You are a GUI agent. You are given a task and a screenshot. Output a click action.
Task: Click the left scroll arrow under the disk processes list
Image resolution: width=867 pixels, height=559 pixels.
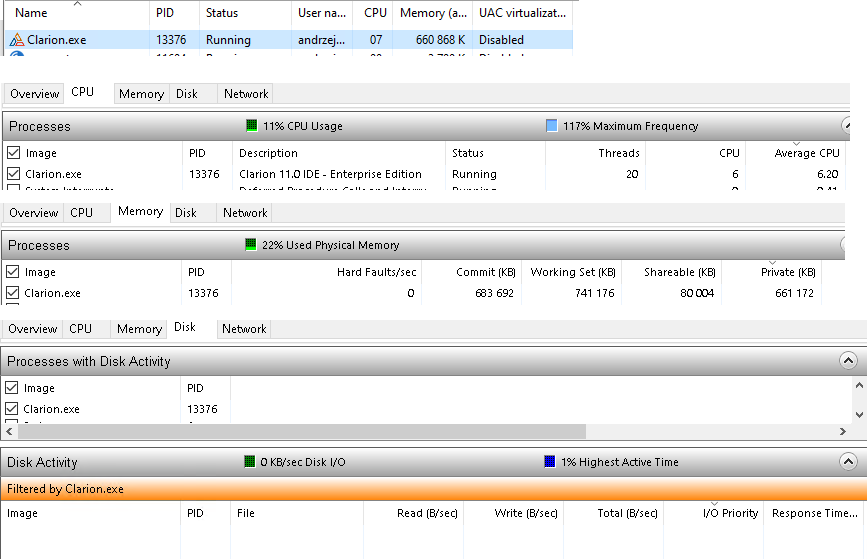[9, 431]
